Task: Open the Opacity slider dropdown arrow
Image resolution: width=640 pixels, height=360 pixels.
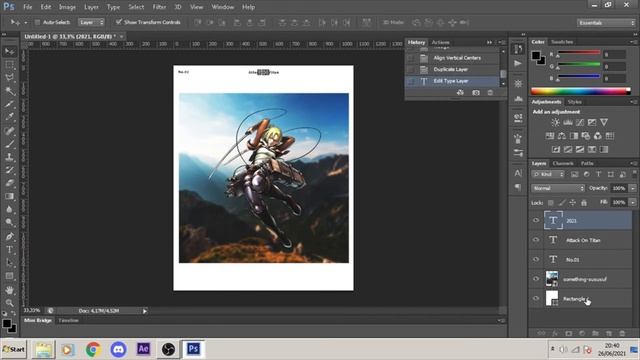Action: pyautogui.click(x=632, y=188)
